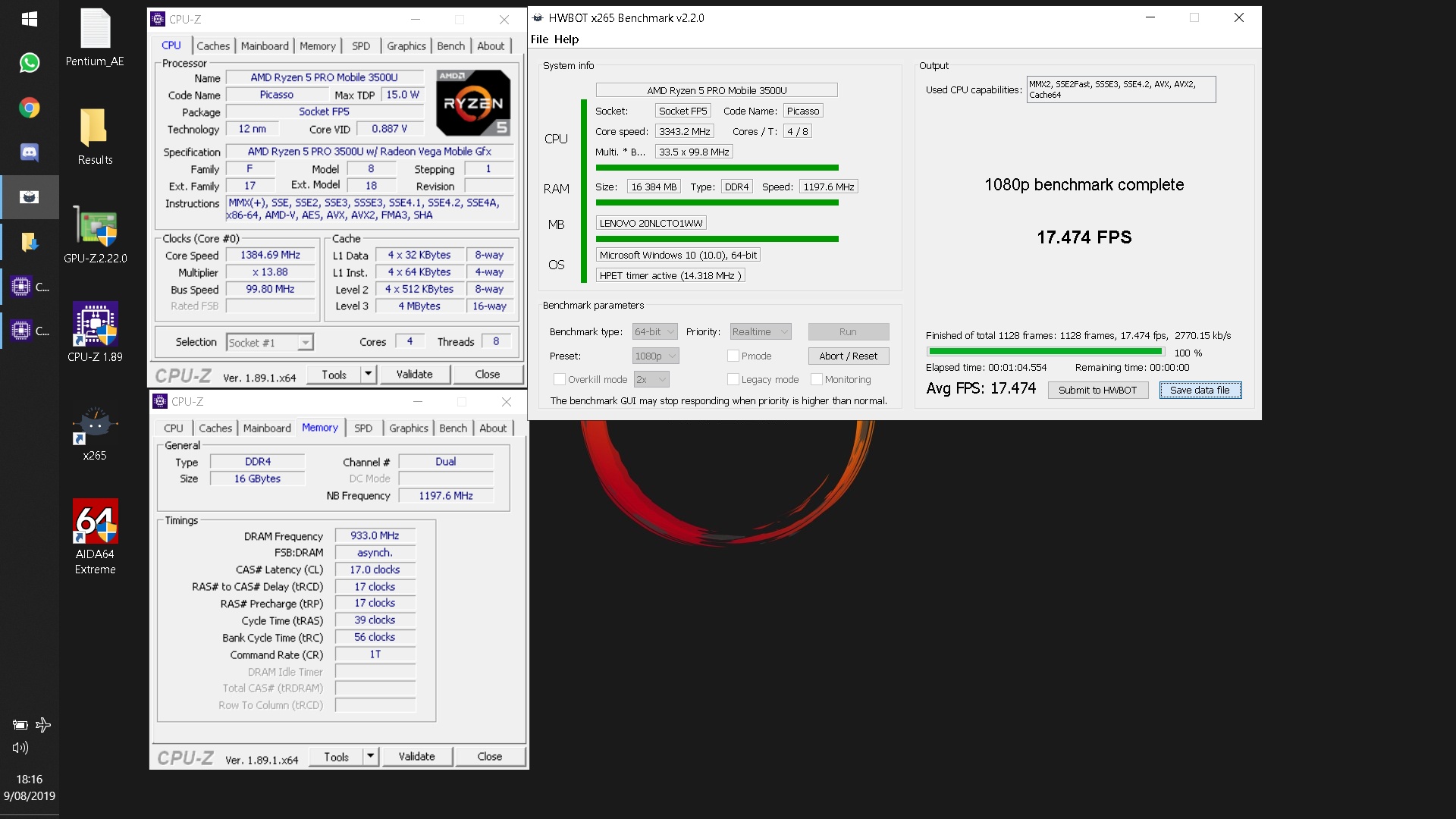The width and height of the screenshot is (1456, 819).
Task: Open the Results folder on desktop
Action: tap(95, 136)
